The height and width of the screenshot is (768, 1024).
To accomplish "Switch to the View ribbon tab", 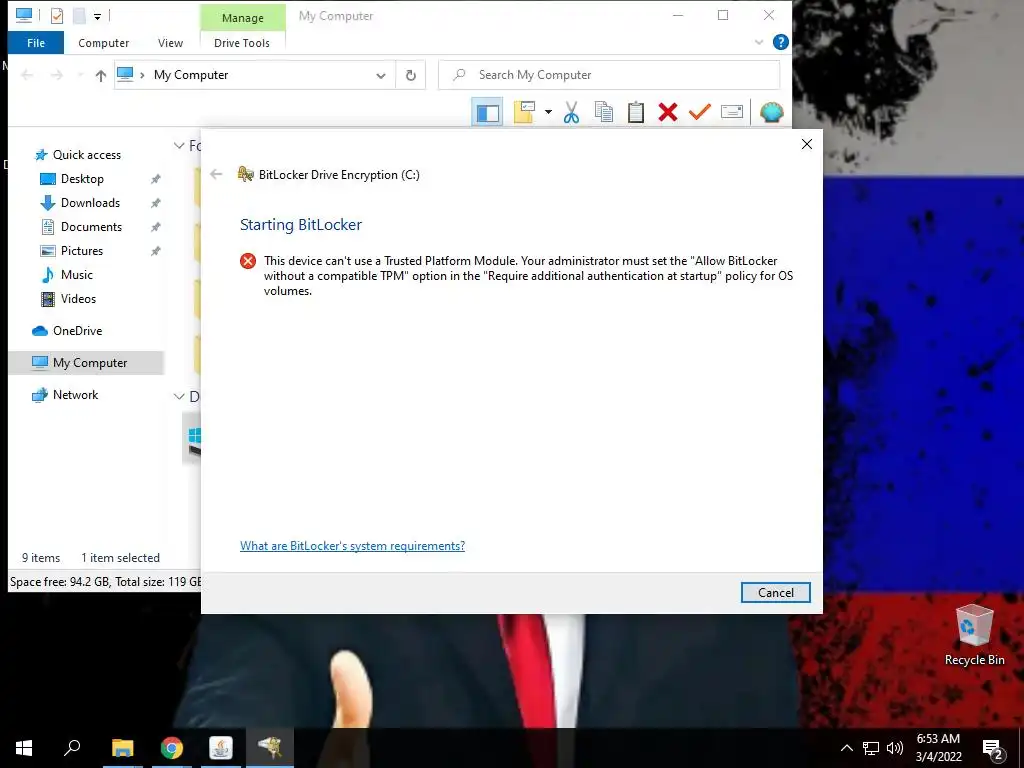I will coord(170,43).
